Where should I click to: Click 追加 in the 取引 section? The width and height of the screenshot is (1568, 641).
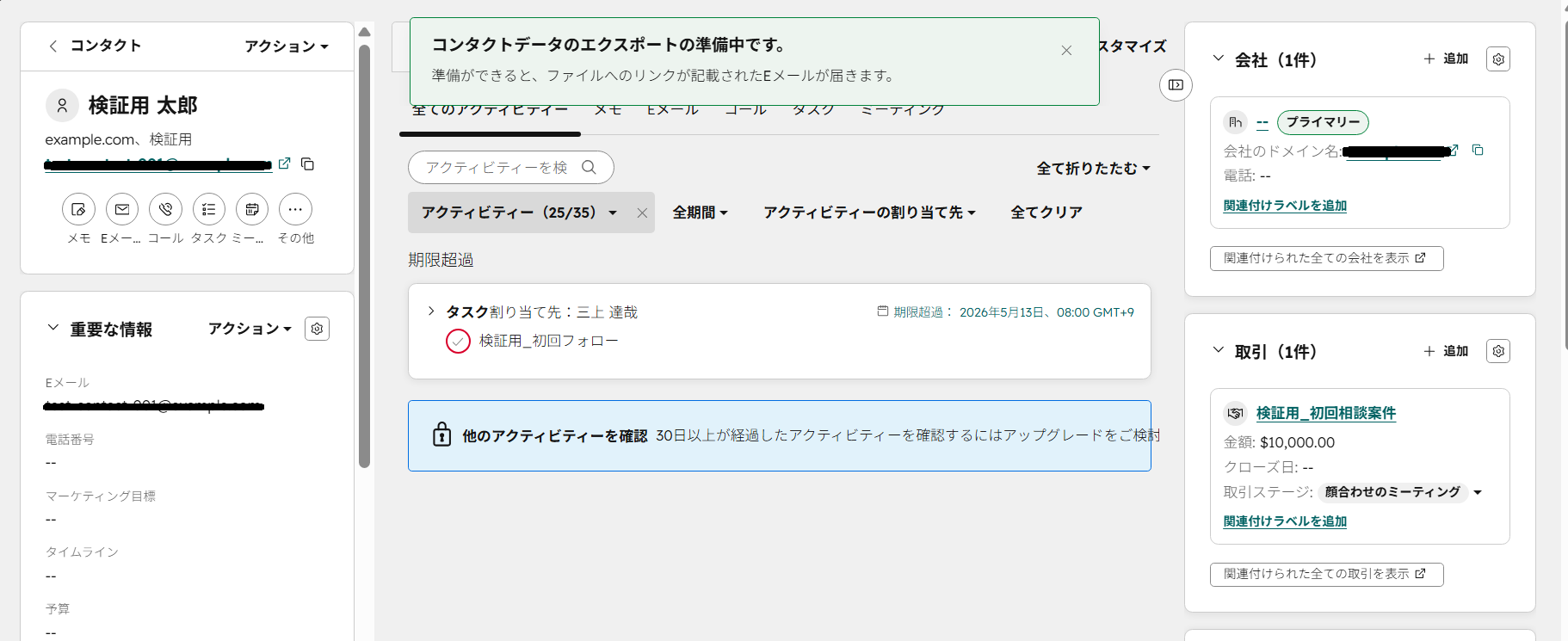(x=1446, y=351)
